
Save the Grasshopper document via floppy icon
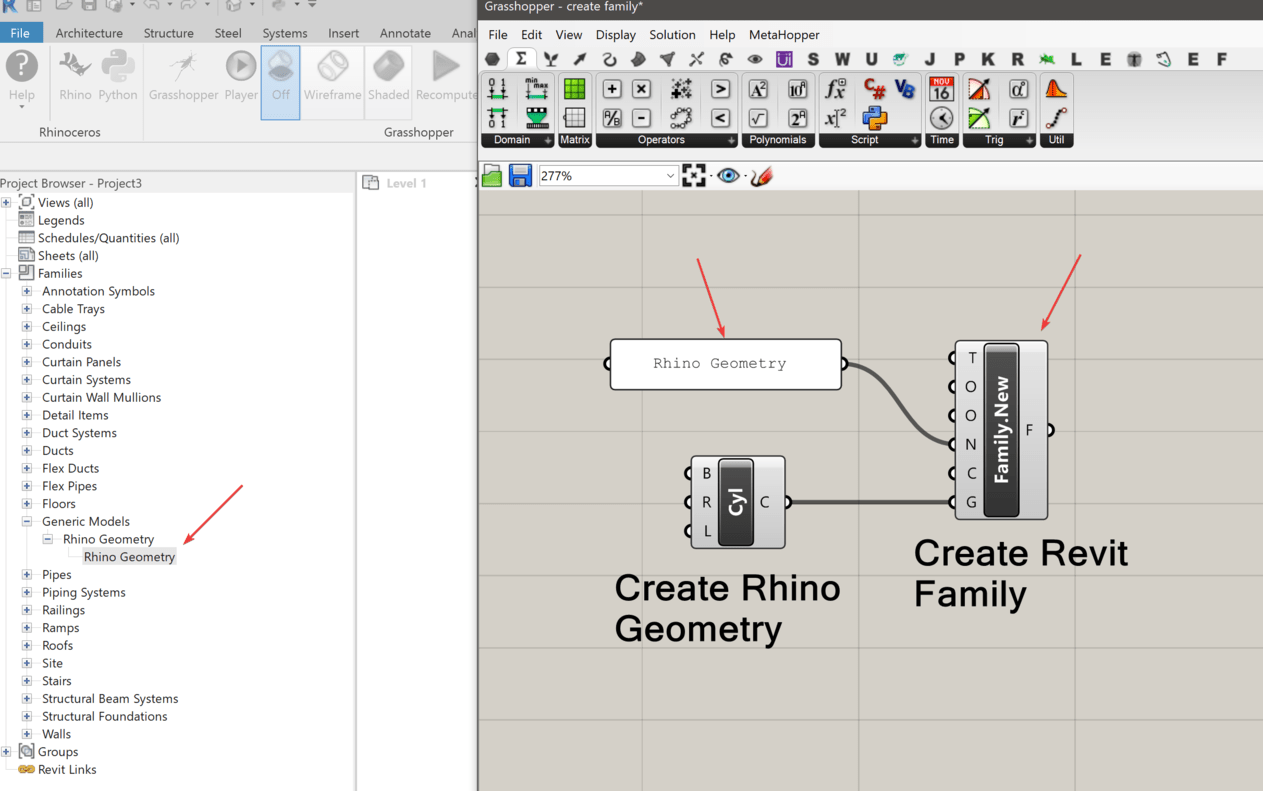tap(520, 176)
